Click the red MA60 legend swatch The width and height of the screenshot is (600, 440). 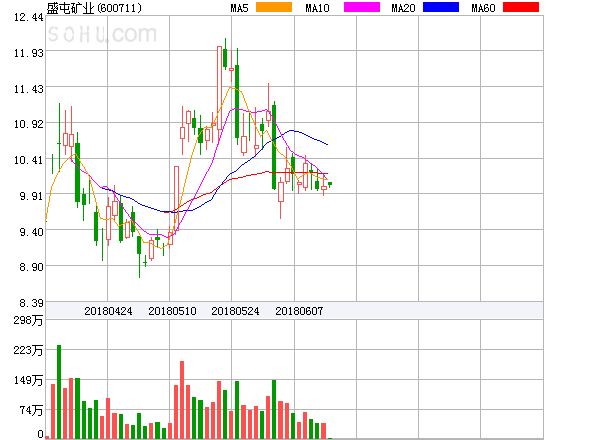pyautogui.click(x=521, y=7)
